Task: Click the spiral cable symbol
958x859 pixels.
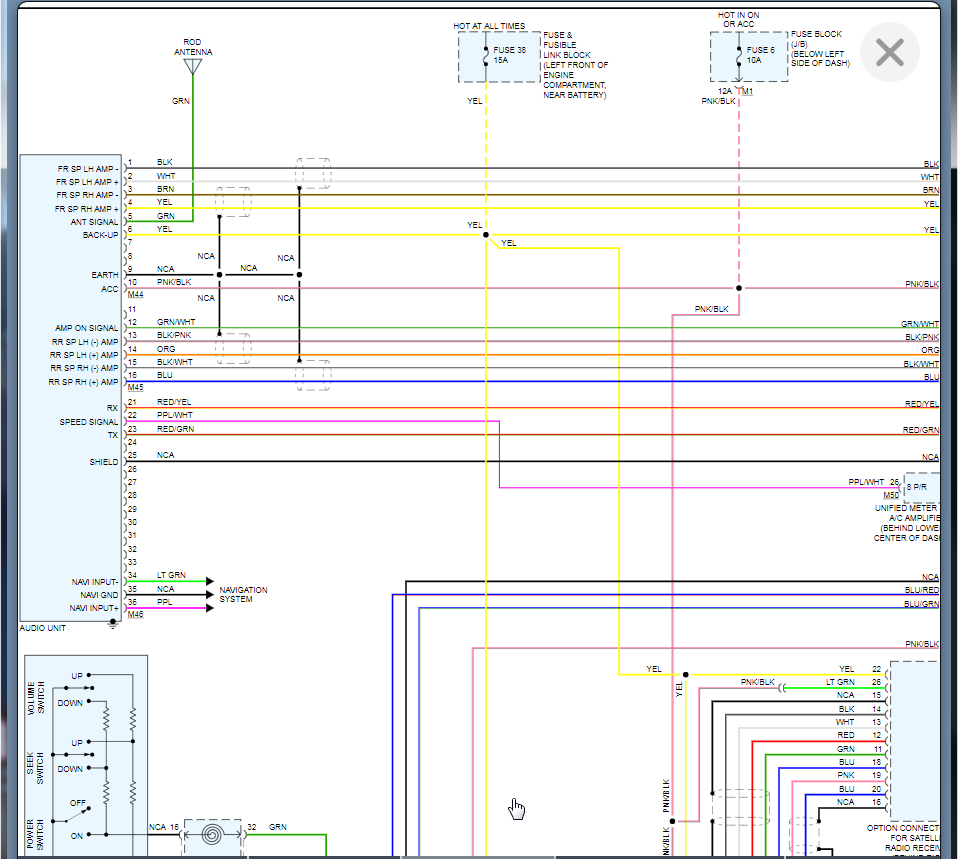Action: coord(212,833)
